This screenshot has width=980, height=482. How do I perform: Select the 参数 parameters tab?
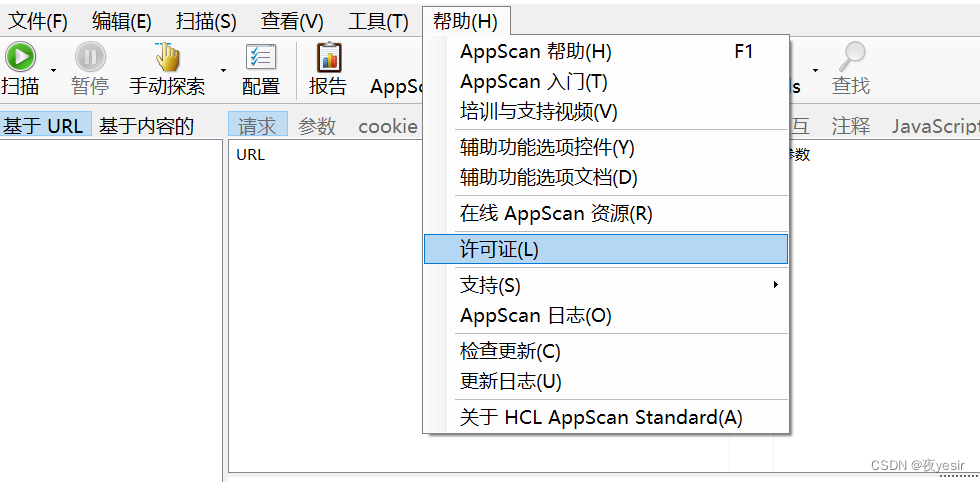pyautogui.click(x=317, y=126)
